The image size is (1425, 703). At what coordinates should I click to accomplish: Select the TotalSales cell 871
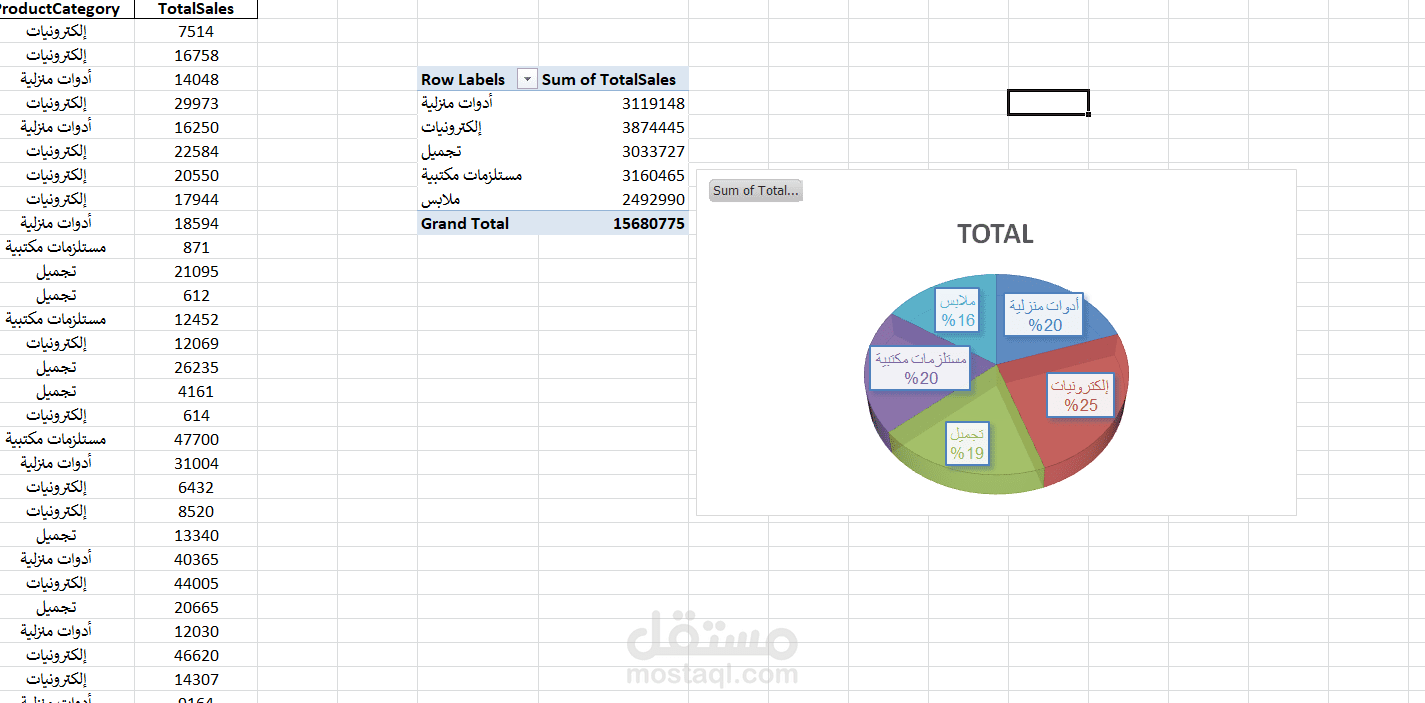[x=196, y=247]
